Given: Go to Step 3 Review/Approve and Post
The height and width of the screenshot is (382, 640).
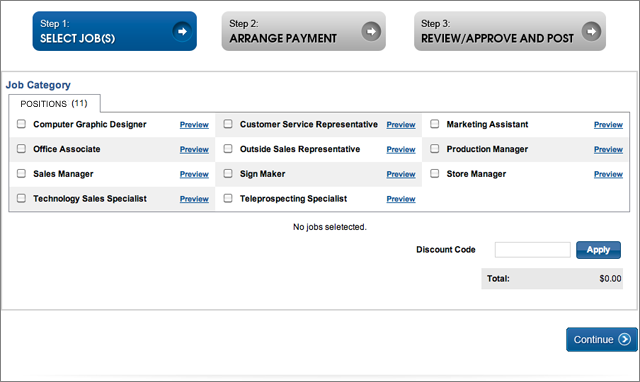Looking at the screenshot, I should click(510, 31).
